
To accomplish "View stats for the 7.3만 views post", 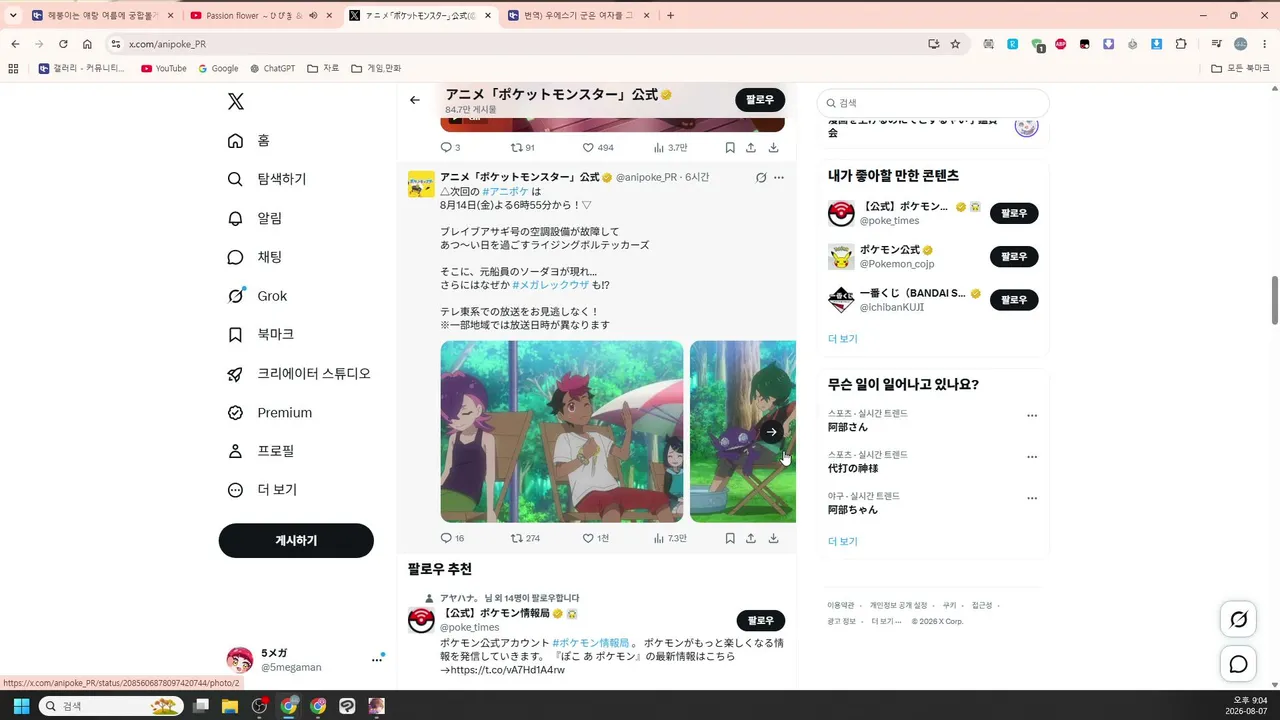I will [x=670, y=538].
